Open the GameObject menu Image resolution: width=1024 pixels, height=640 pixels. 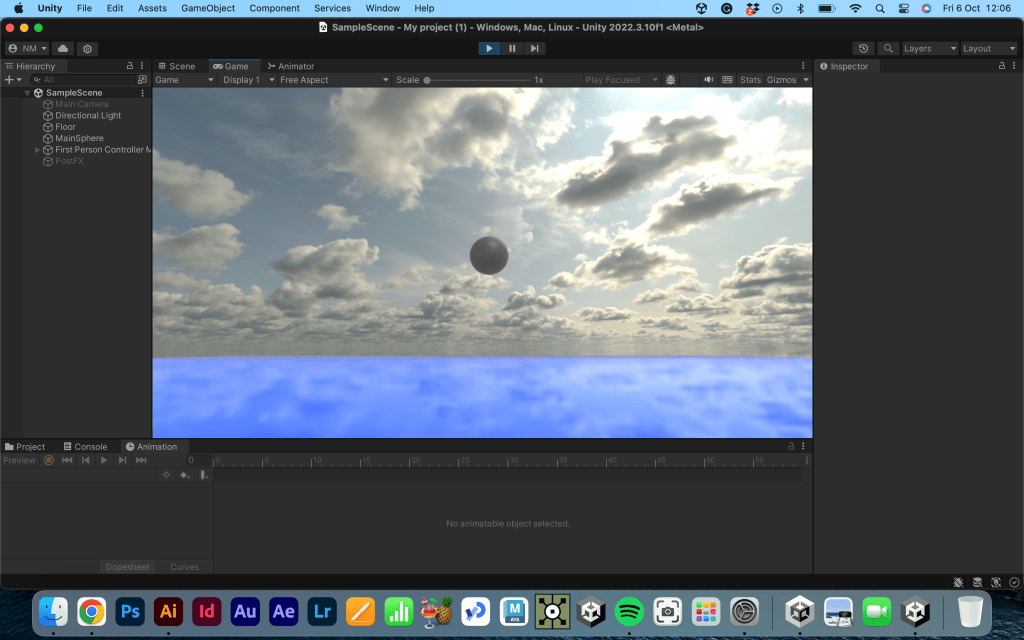(208, 8)
